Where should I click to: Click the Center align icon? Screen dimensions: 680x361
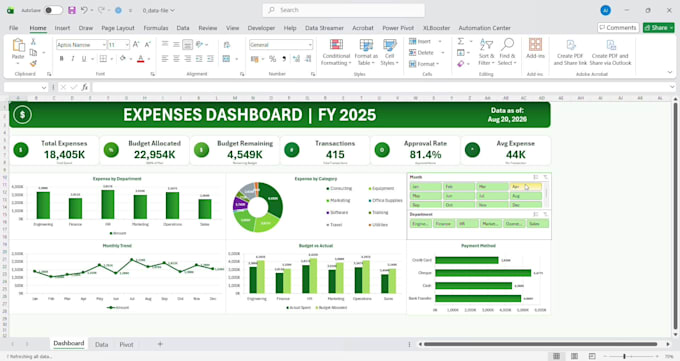176,59
